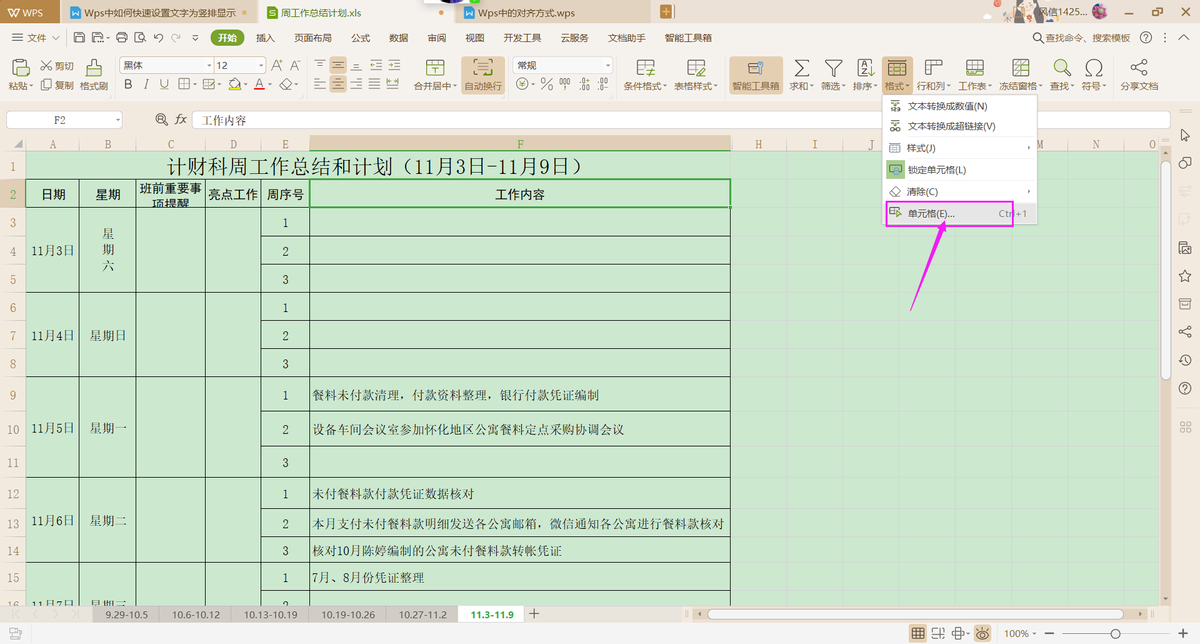Click the AutoSum (求和) sigma icon
Viewport: 1200px width, 644px height.
tap(801, 68)
